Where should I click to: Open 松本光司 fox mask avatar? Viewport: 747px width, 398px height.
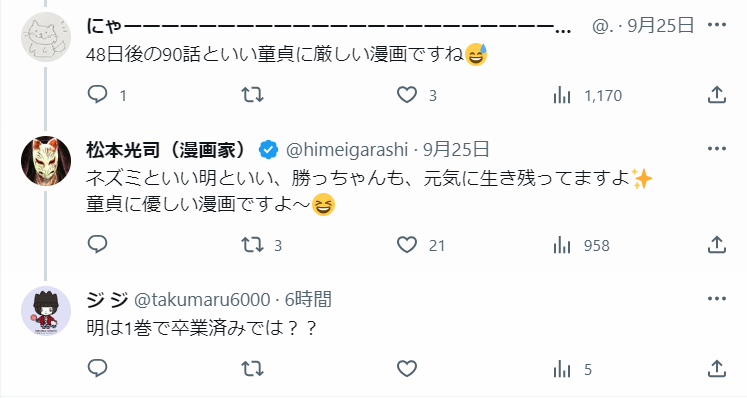(46, 161)
